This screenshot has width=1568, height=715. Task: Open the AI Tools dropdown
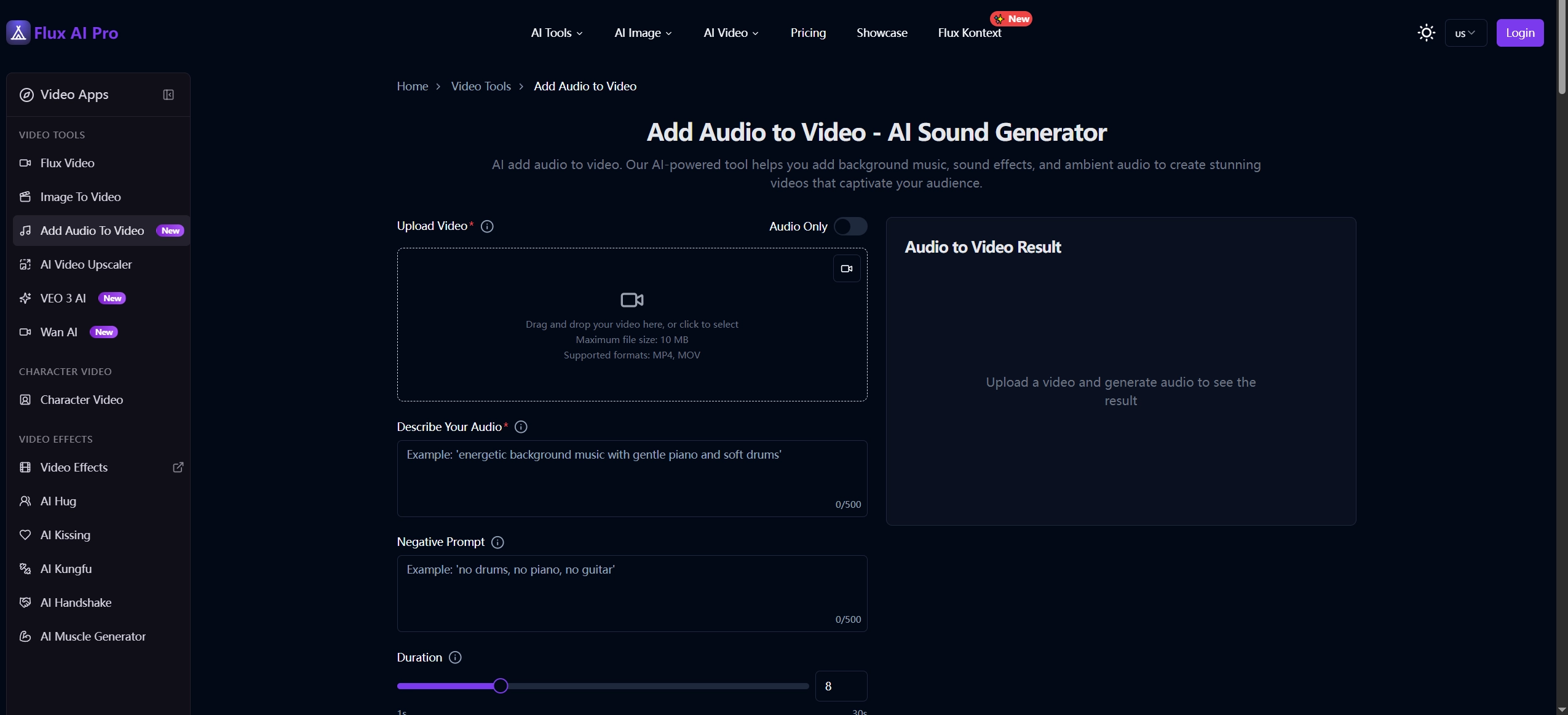[555, 33]
